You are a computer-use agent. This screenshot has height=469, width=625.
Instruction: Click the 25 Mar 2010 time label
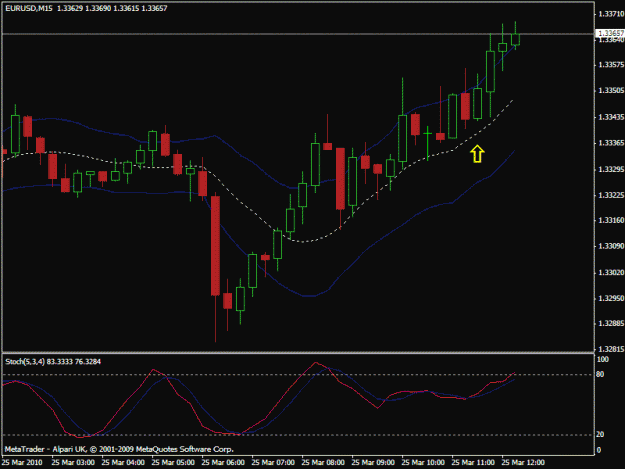coord(22,462)
